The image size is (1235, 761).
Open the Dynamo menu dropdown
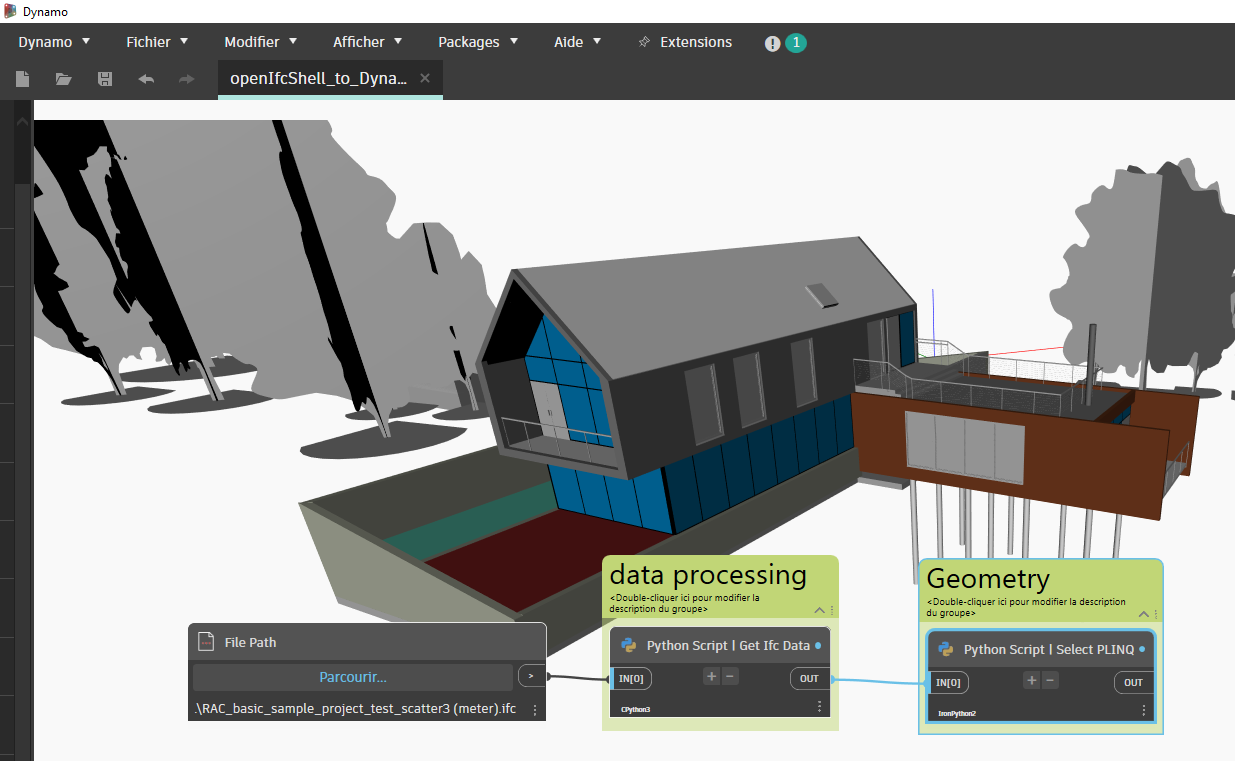tap(54, 42)
